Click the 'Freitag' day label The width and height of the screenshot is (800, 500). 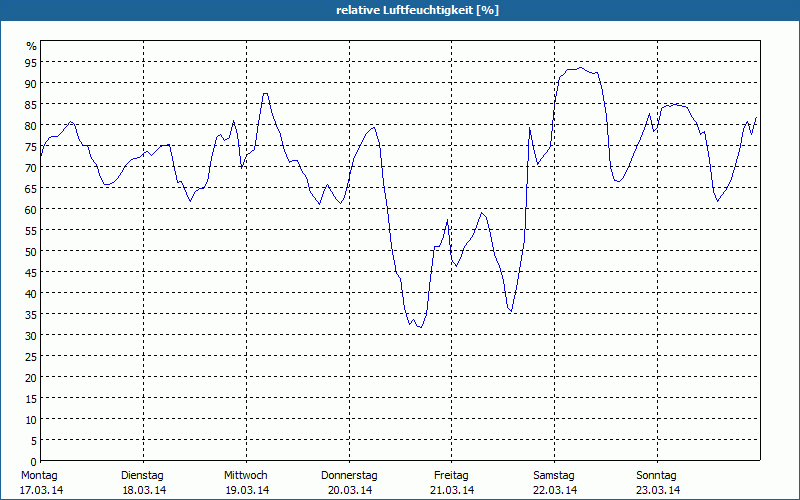451,475
